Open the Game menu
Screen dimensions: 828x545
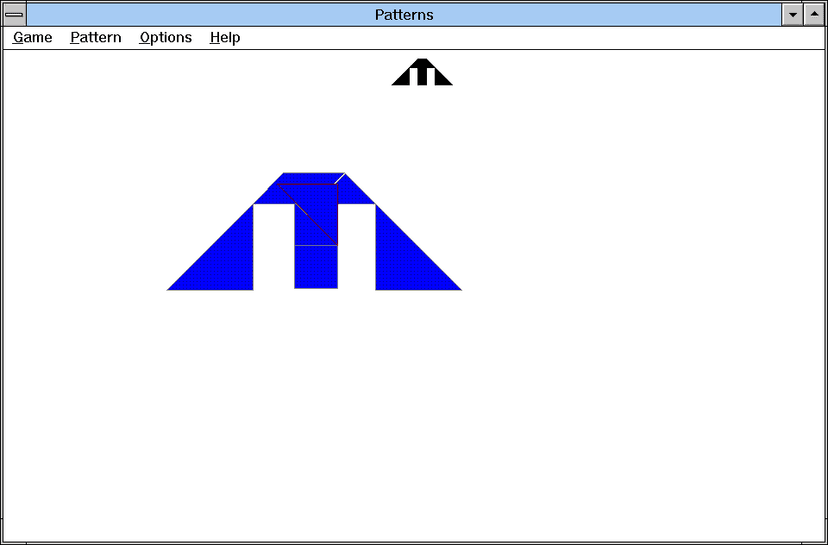pyautogui.click(x=33, y=37)
